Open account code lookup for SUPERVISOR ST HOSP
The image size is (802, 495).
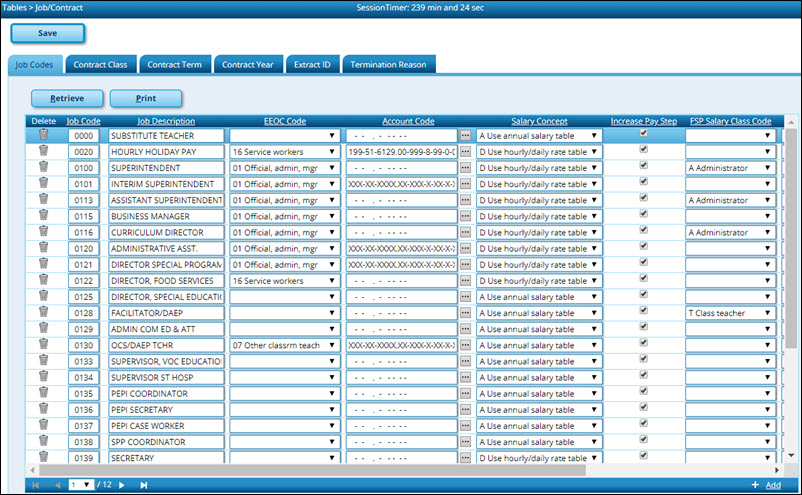(x=465, y=377)
